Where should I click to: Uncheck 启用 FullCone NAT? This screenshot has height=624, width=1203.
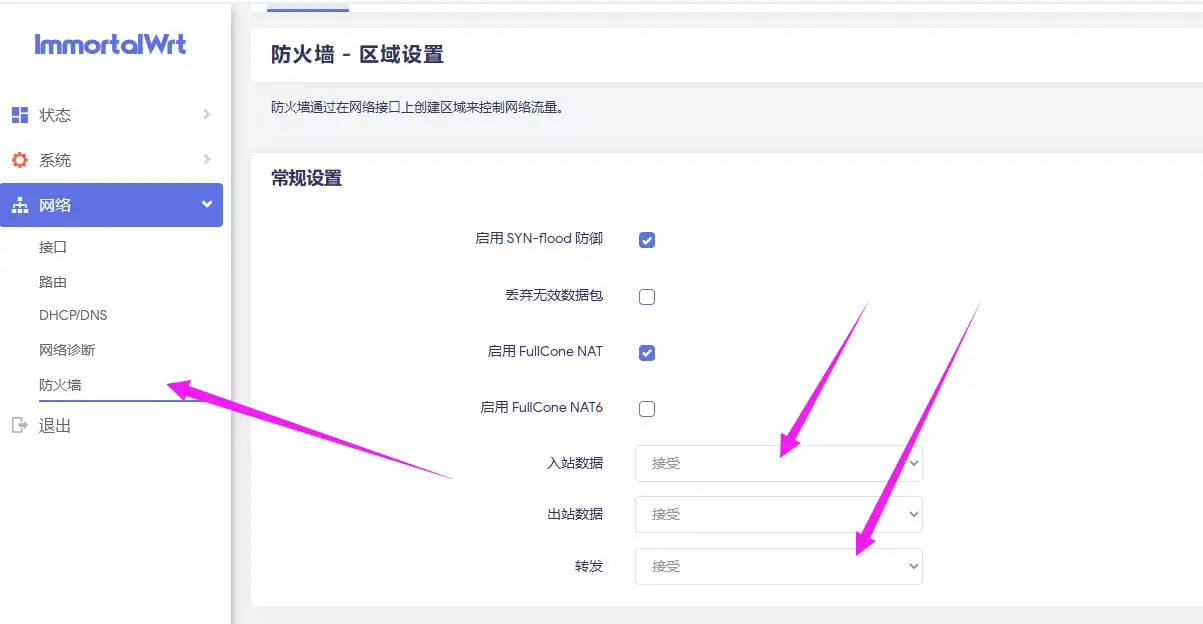coord(646,352)
